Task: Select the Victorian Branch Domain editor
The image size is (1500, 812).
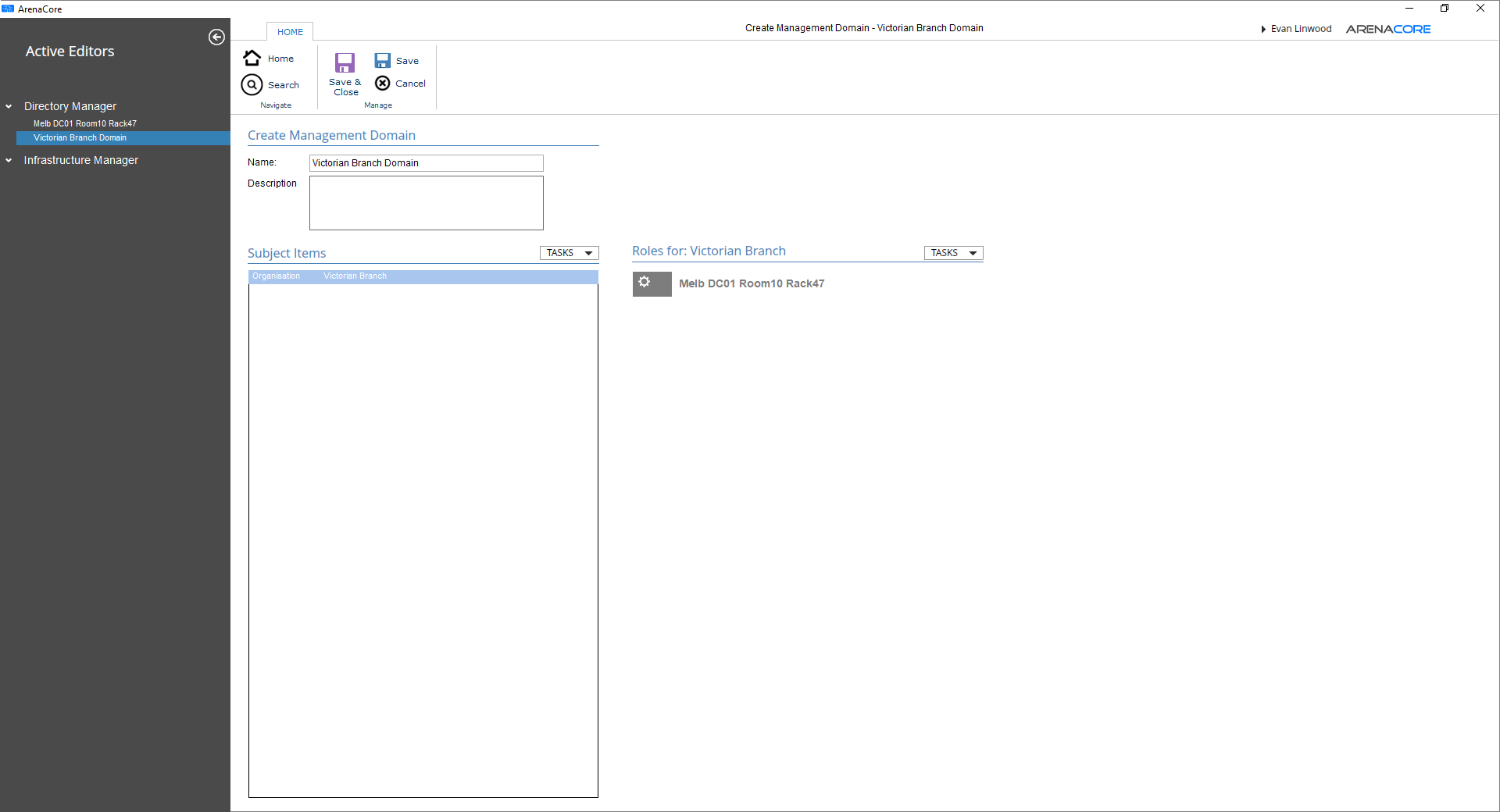Action: 80,137
